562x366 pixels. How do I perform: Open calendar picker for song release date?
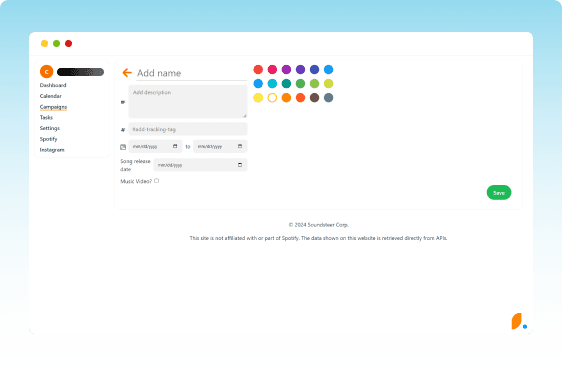click(240, 165)
